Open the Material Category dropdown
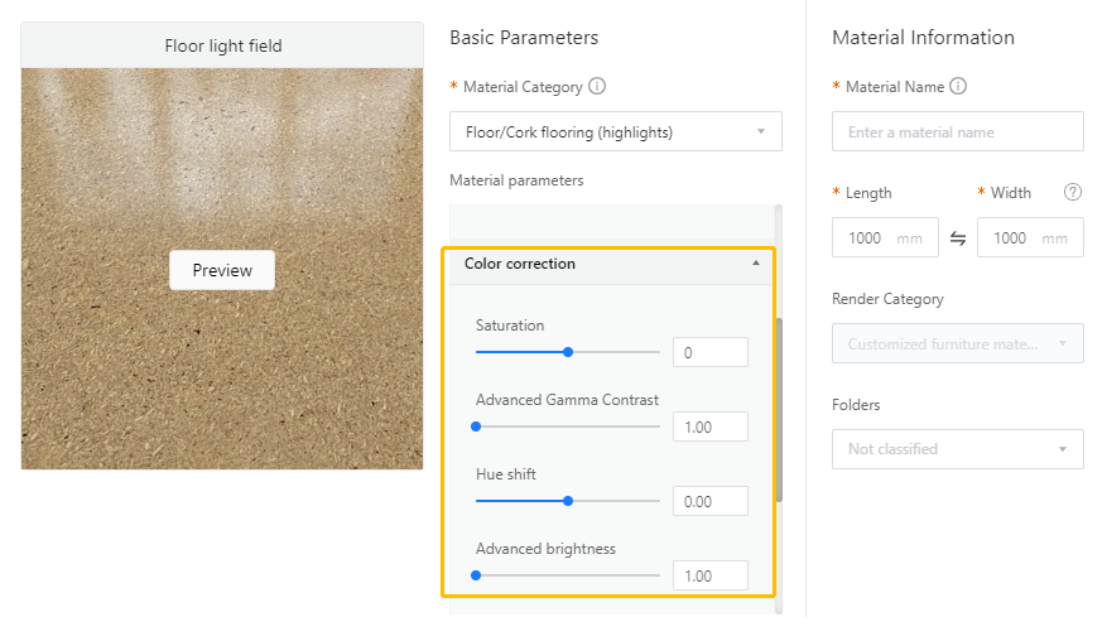The image size is (1107, 618). [x=615, y=132]
